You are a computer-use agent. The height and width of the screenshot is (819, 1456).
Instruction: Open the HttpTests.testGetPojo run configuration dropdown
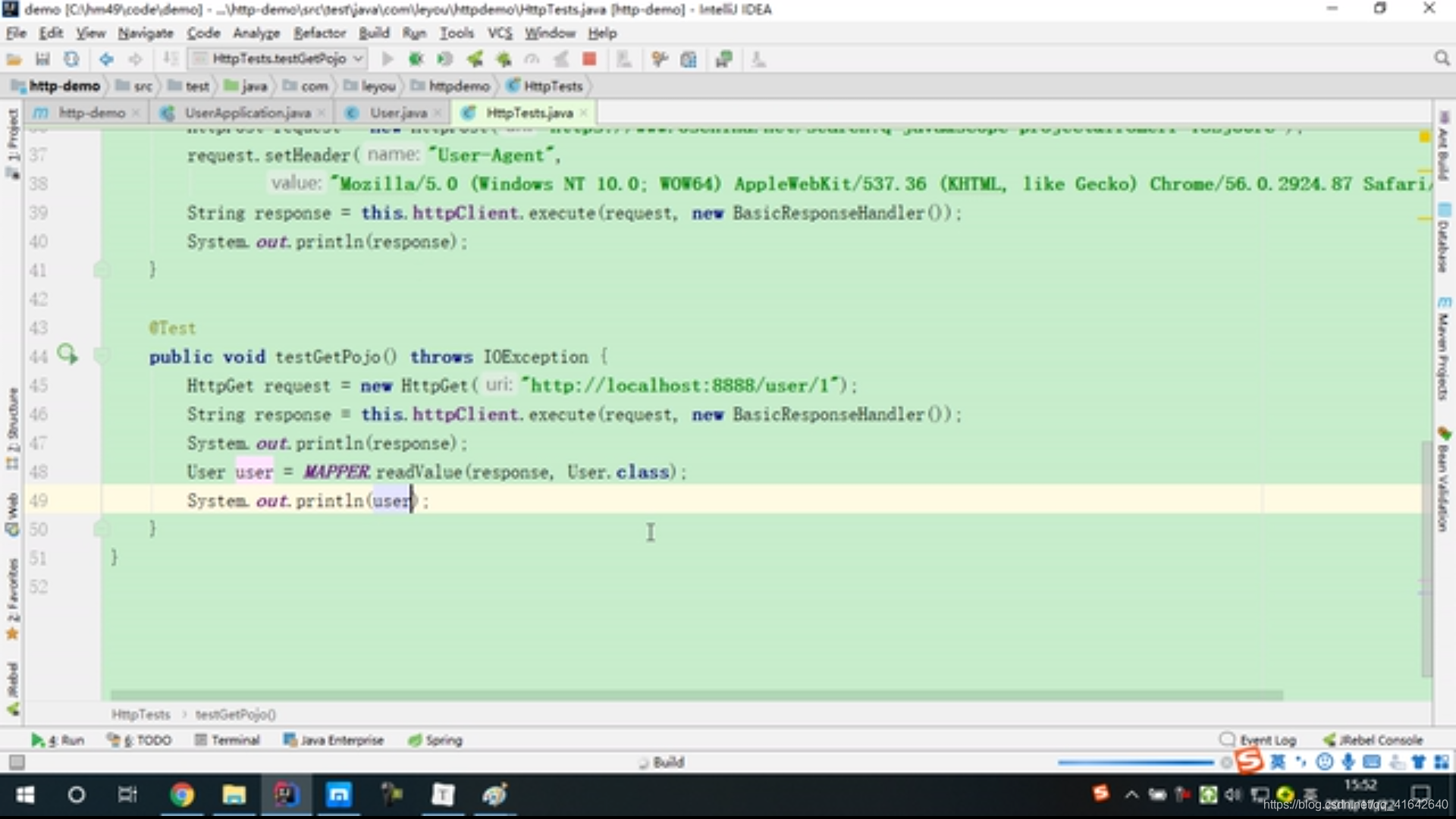tap(278, 59)
